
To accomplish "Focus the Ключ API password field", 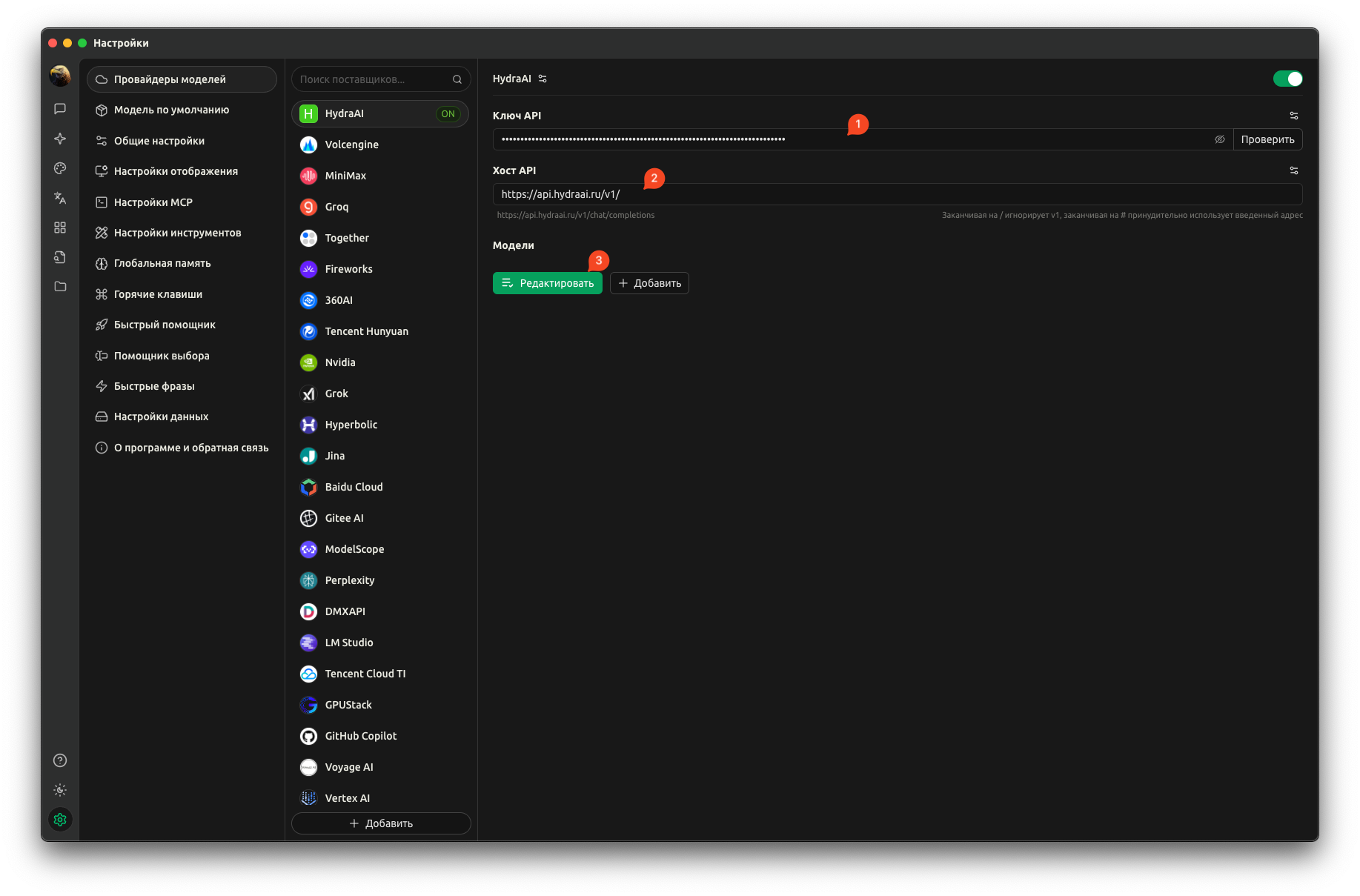I will [852, 139].
